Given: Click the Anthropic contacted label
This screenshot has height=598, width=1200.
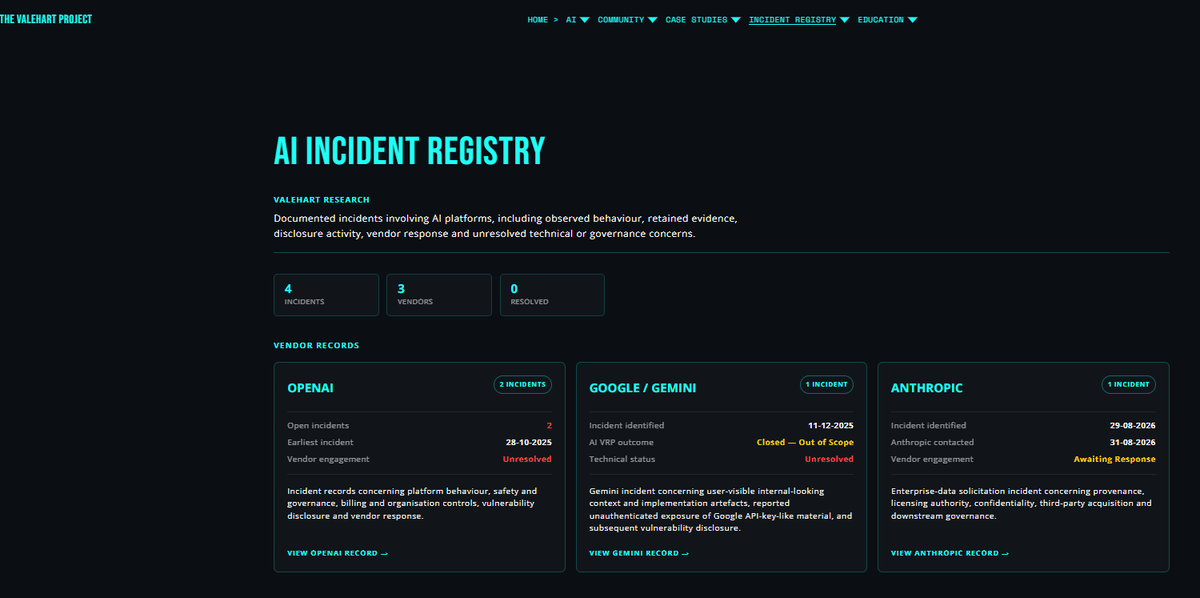Looking at the screenshot, I should click(932, 442).
